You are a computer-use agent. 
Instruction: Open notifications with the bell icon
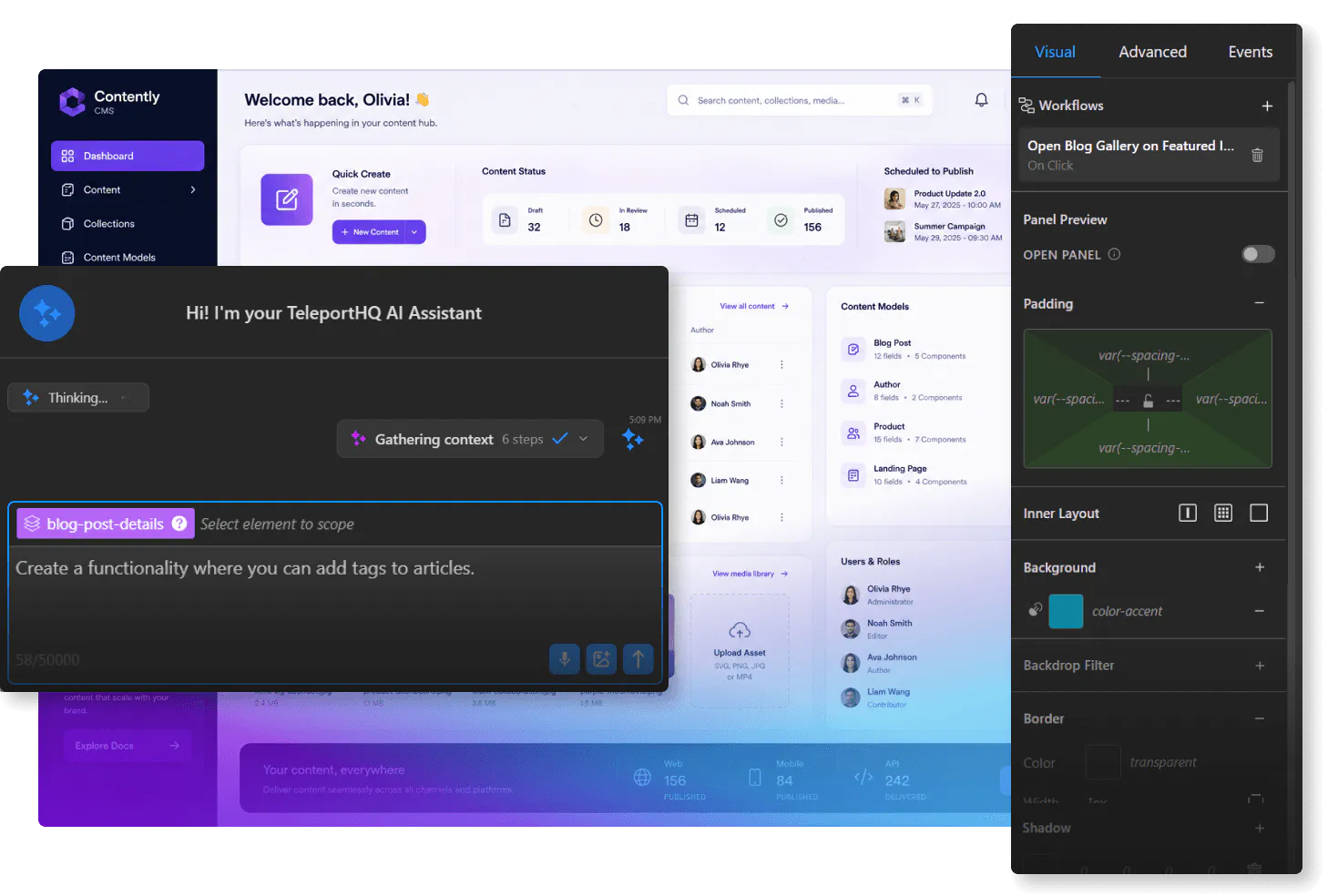point(981,100)
